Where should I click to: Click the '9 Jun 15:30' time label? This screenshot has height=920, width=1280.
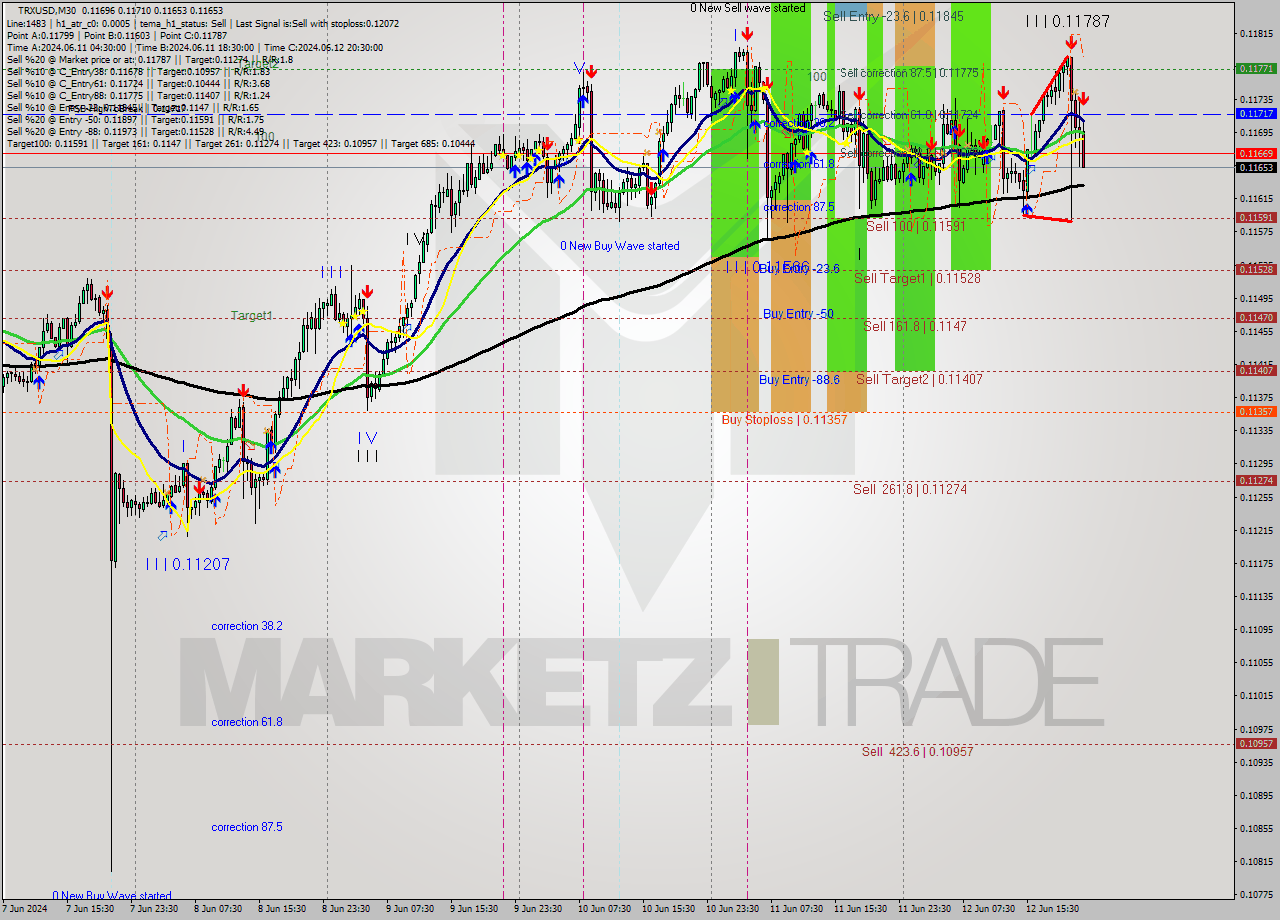474,909
